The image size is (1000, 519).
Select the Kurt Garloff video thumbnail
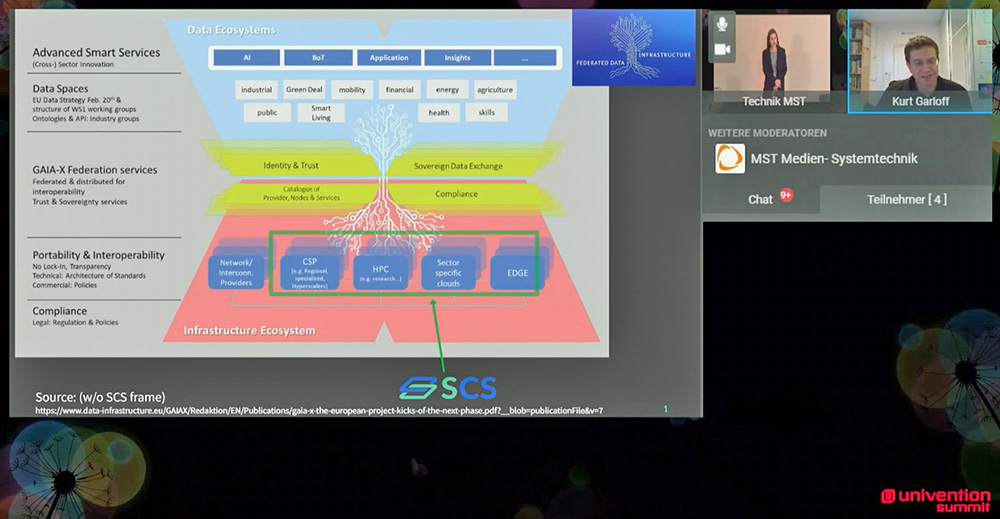(x=921, y=60)
